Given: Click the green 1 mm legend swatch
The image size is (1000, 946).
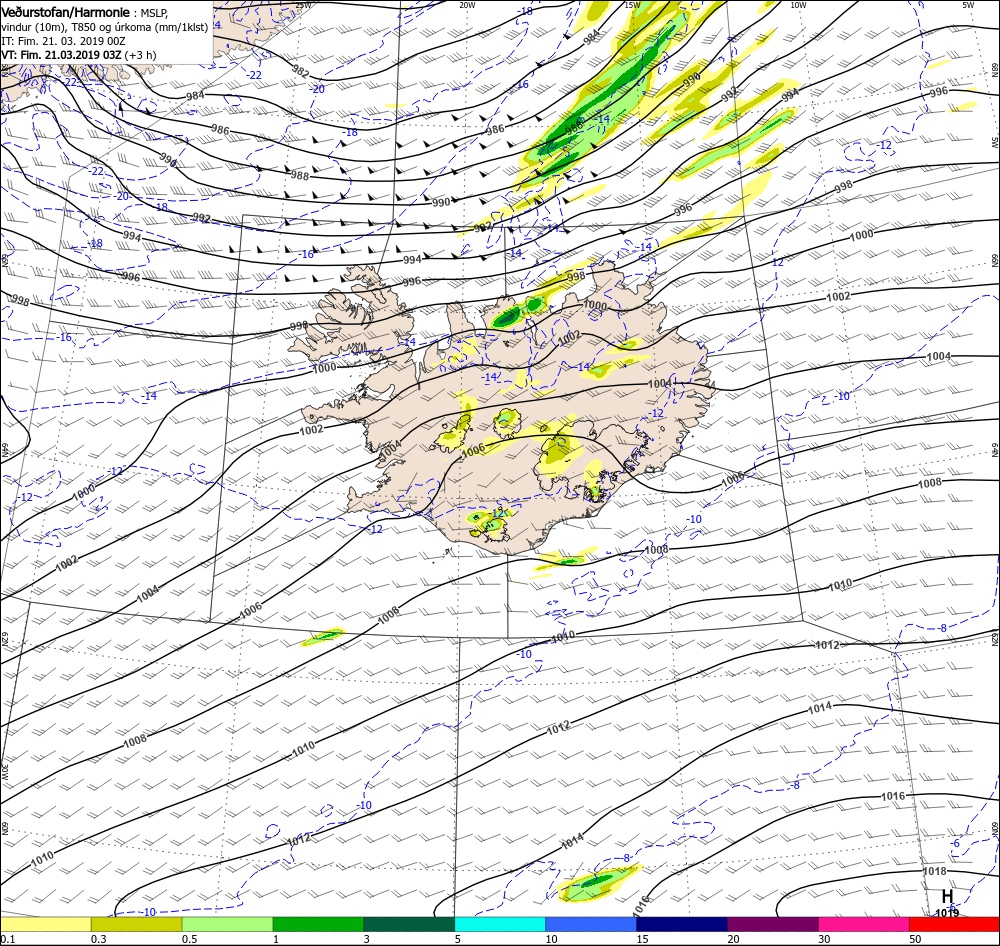Looking at the screenshot, I should 318,925.
